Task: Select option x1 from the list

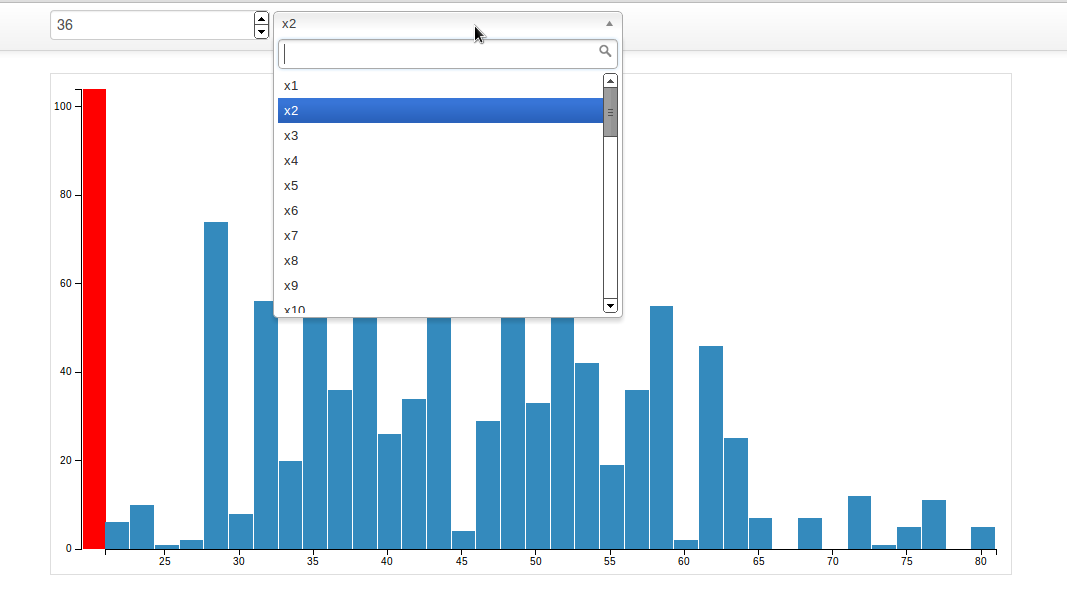Action: click(440, 86)
